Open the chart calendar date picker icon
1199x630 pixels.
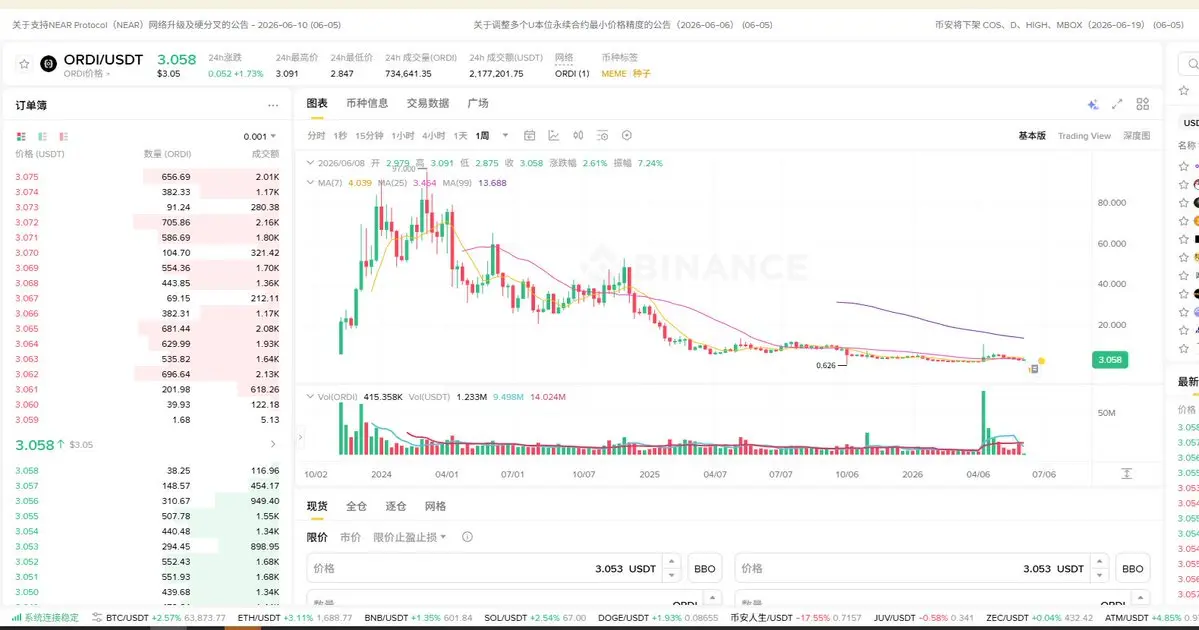click(529, 135)
